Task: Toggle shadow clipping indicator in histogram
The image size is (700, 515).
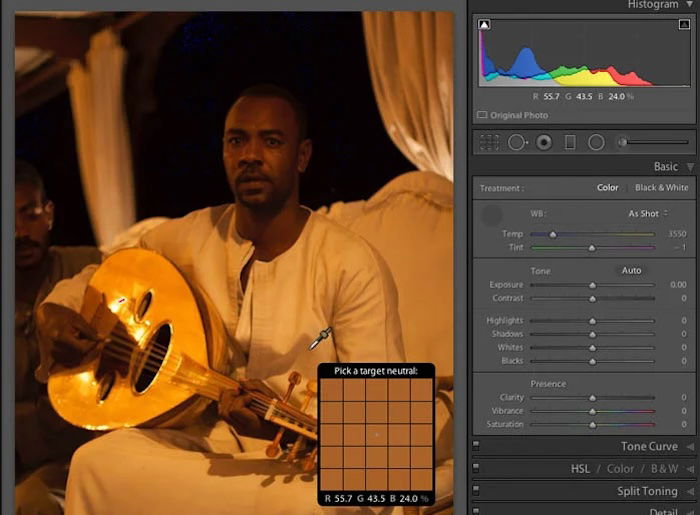Action: coord(484,24)
